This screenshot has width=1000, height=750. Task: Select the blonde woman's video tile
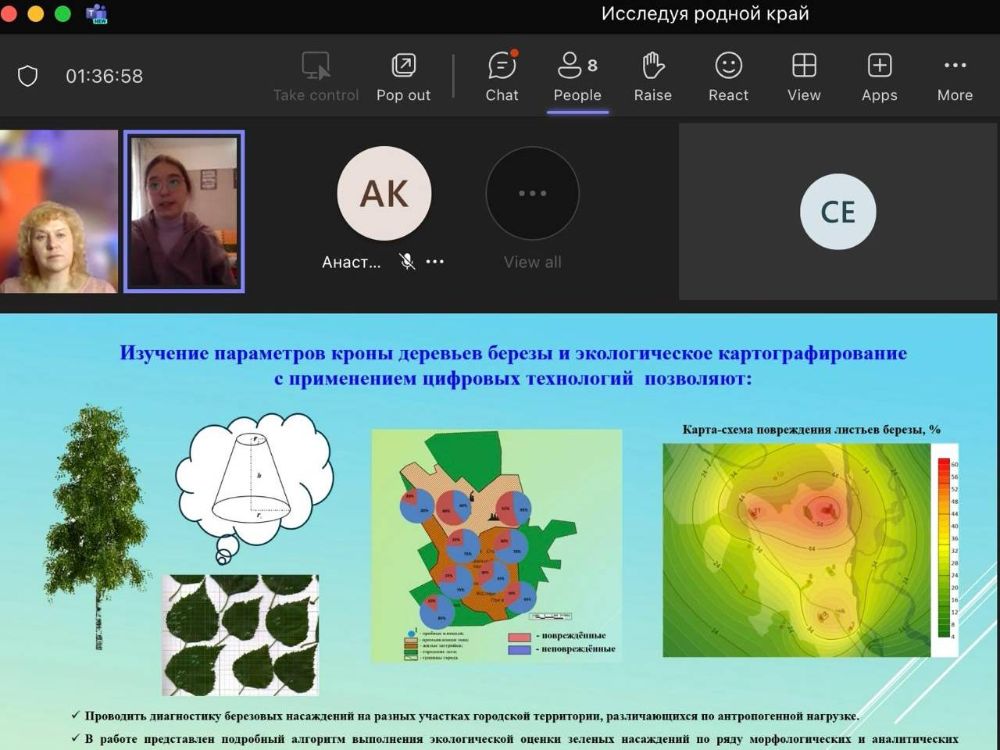click(x=58, y=212)
